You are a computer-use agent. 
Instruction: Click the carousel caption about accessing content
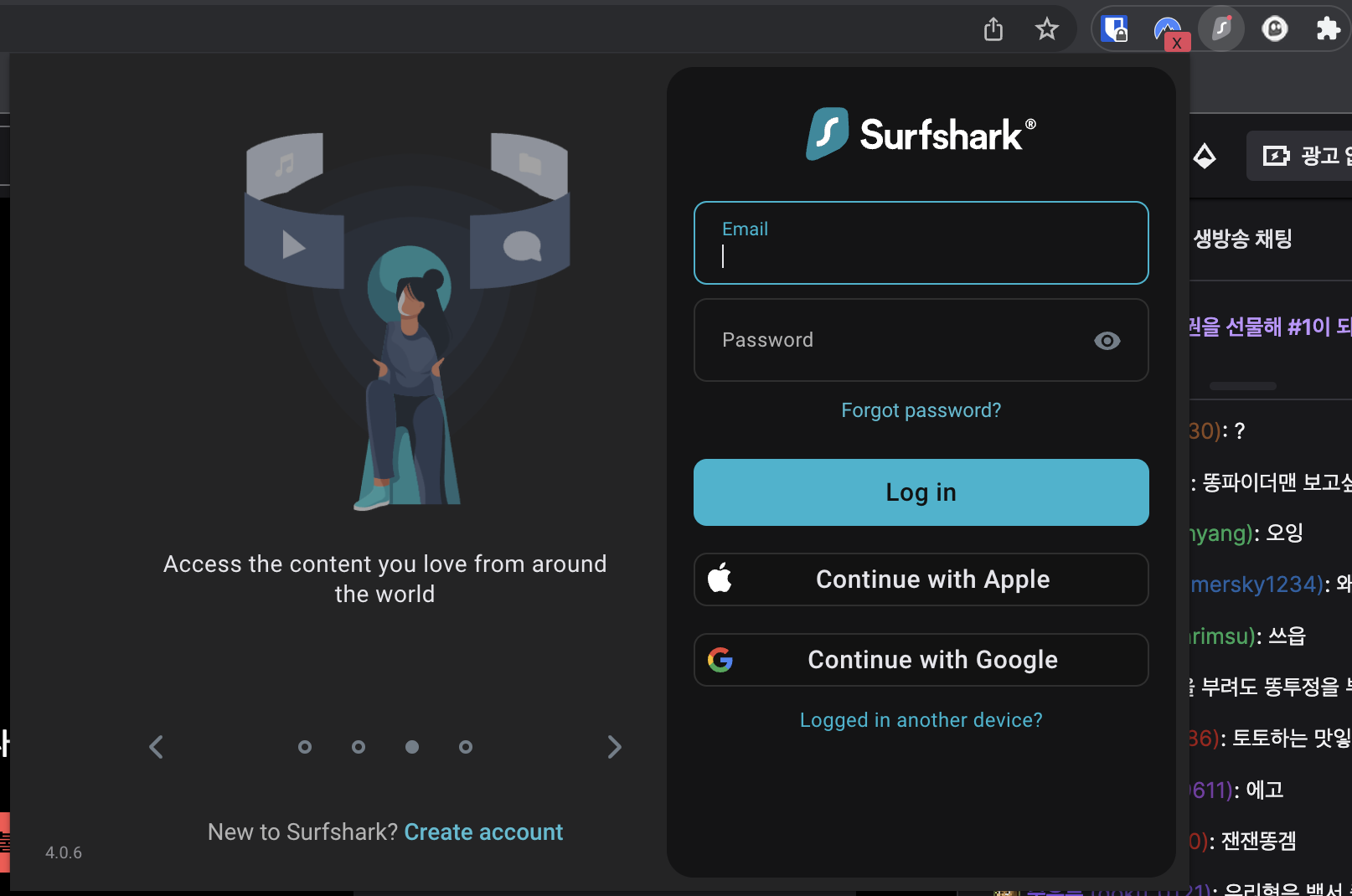click(x=384, y=579)
